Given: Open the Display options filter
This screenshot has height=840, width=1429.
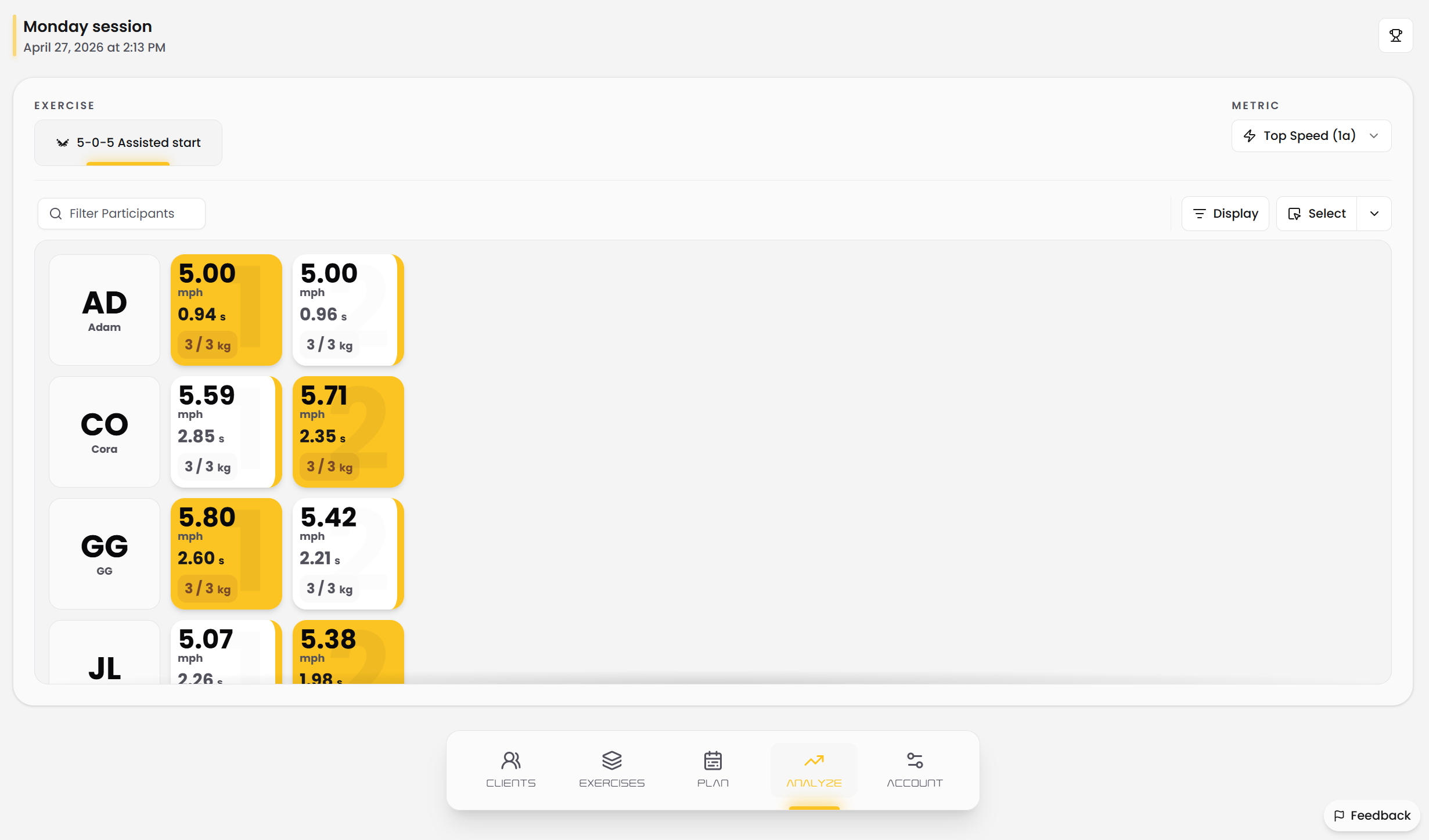Looking at the screenshot, I should pyautogui.click(x=1225, y=214).
